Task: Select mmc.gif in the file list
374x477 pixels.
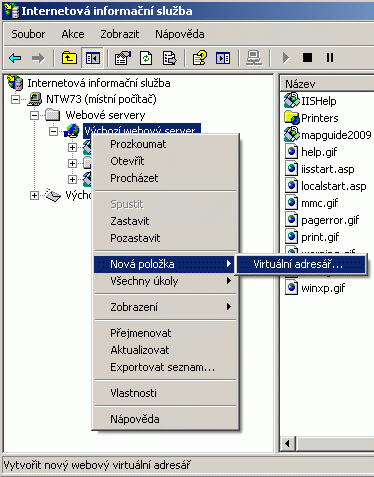Action: coord(319,203)
